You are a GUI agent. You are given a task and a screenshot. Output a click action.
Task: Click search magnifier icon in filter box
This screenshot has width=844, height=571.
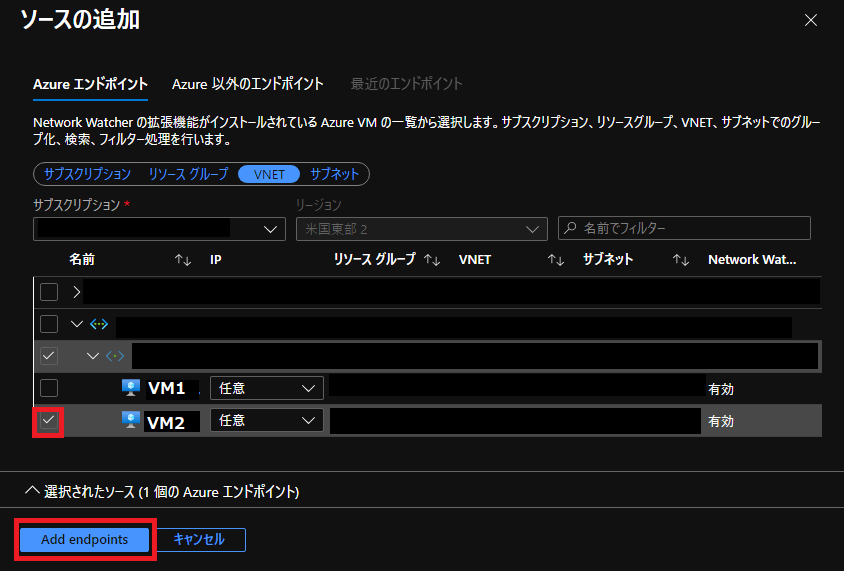[x=570, y=228]
